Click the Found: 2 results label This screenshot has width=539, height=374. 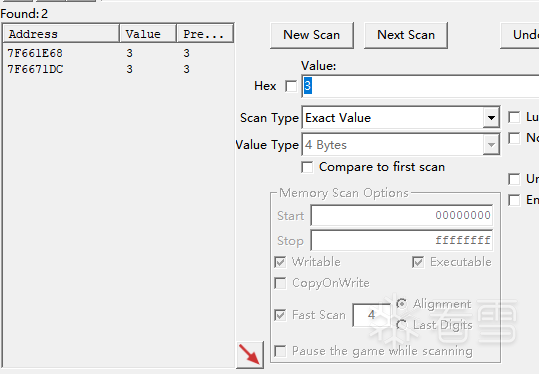click(24, 14)
